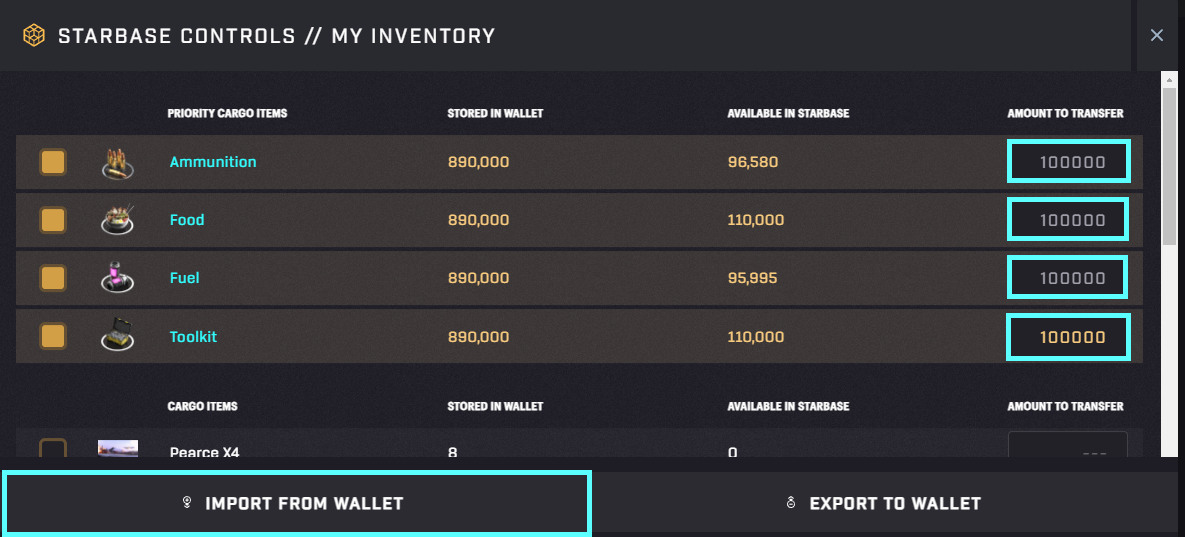Image resolution: width=1185 pixels, height=537 pixels.
Task: Click the Toolkit box icon
Action: point(117,335)
